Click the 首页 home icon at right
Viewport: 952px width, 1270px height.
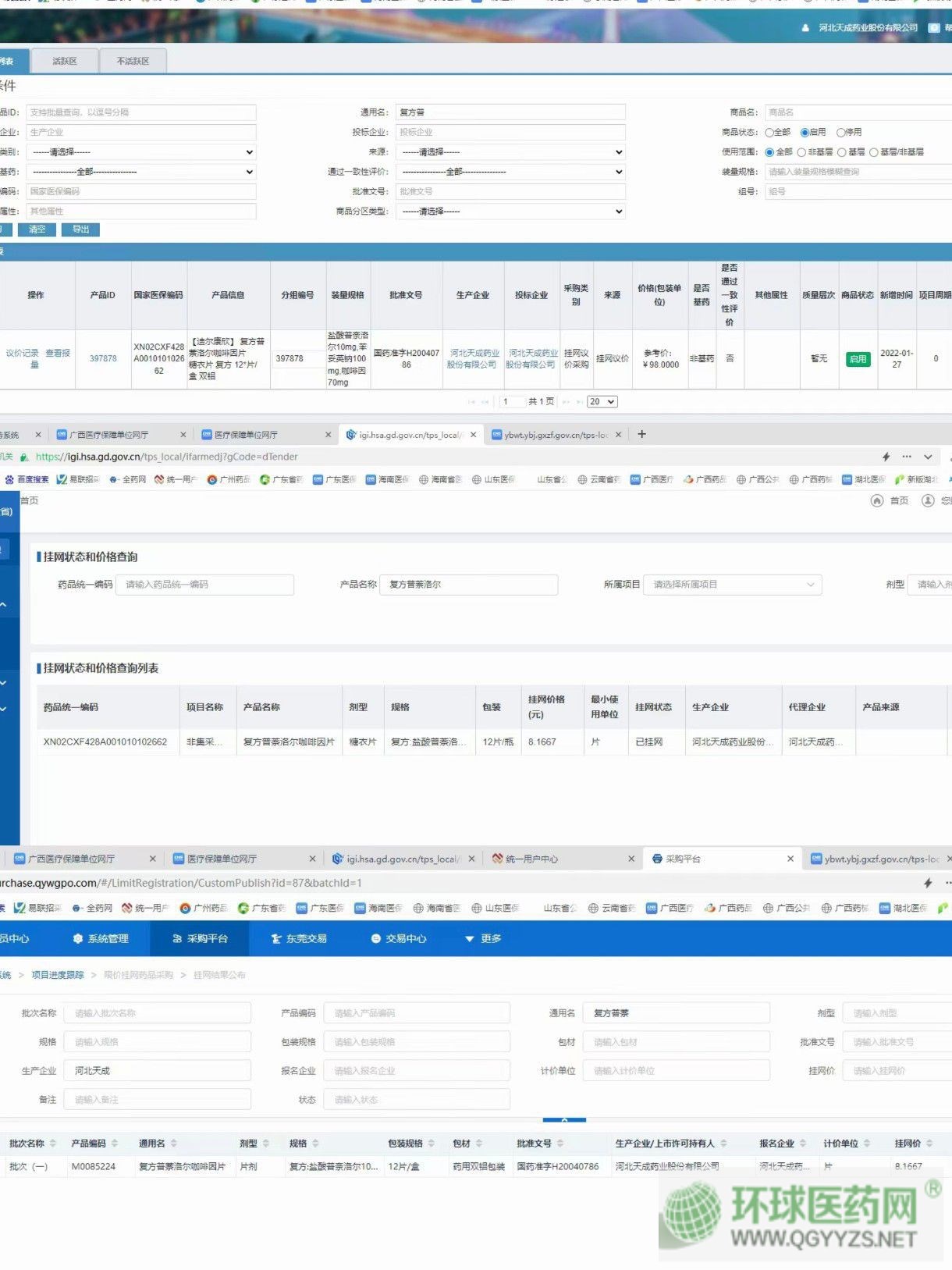click(x=877, y=500)
